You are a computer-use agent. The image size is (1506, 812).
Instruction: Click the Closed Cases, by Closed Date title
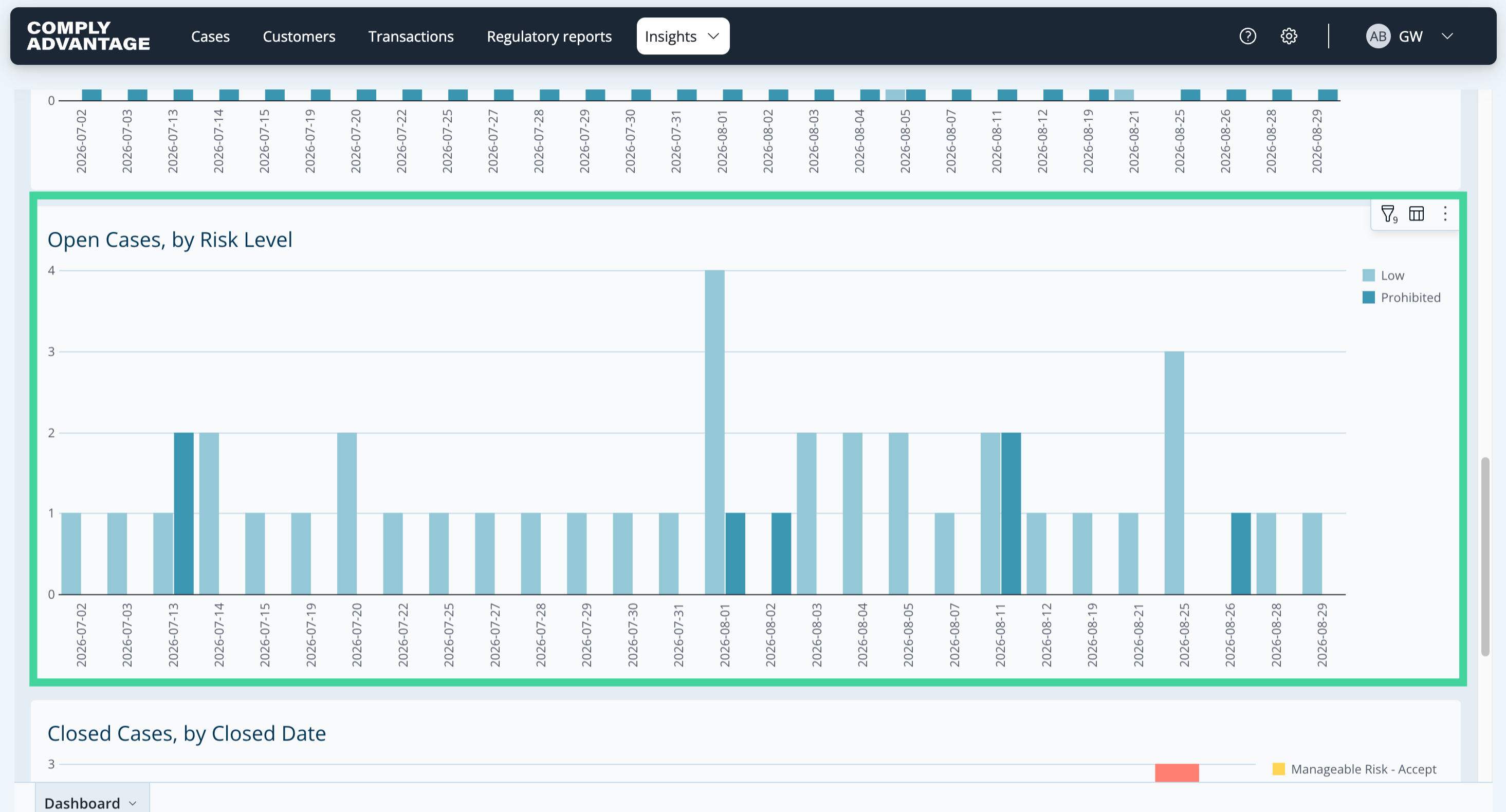point(187,734)
